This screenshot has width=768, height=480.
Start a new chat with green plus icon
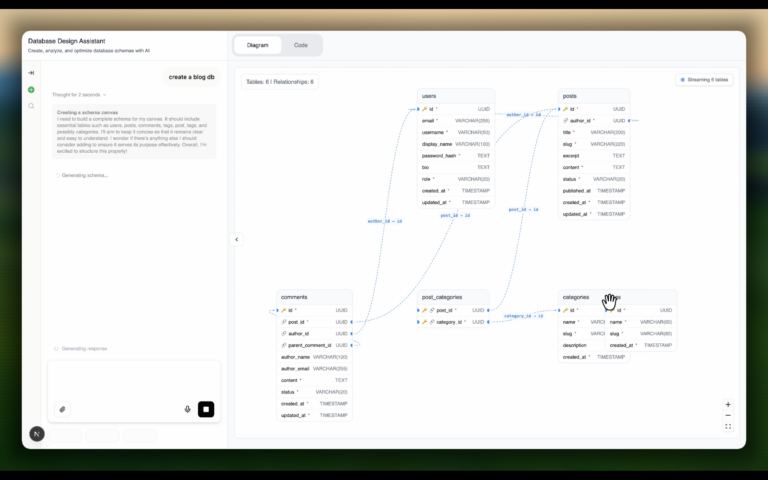click(x=31, y=90)
